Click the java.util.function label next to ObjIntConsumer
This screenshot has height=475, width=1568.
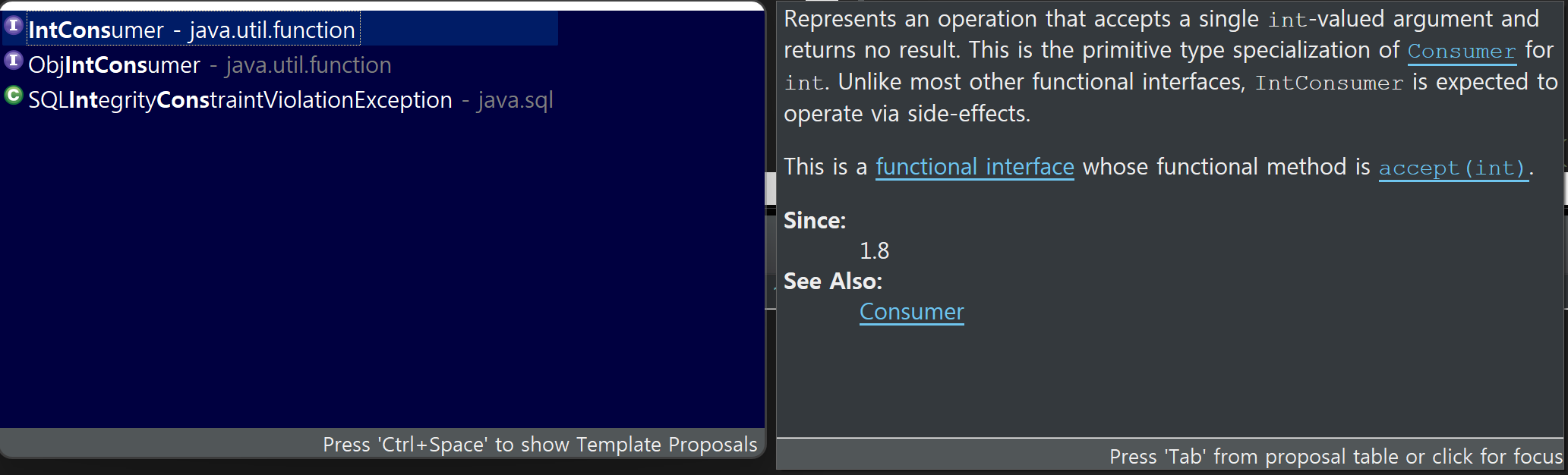click(308, 65)
